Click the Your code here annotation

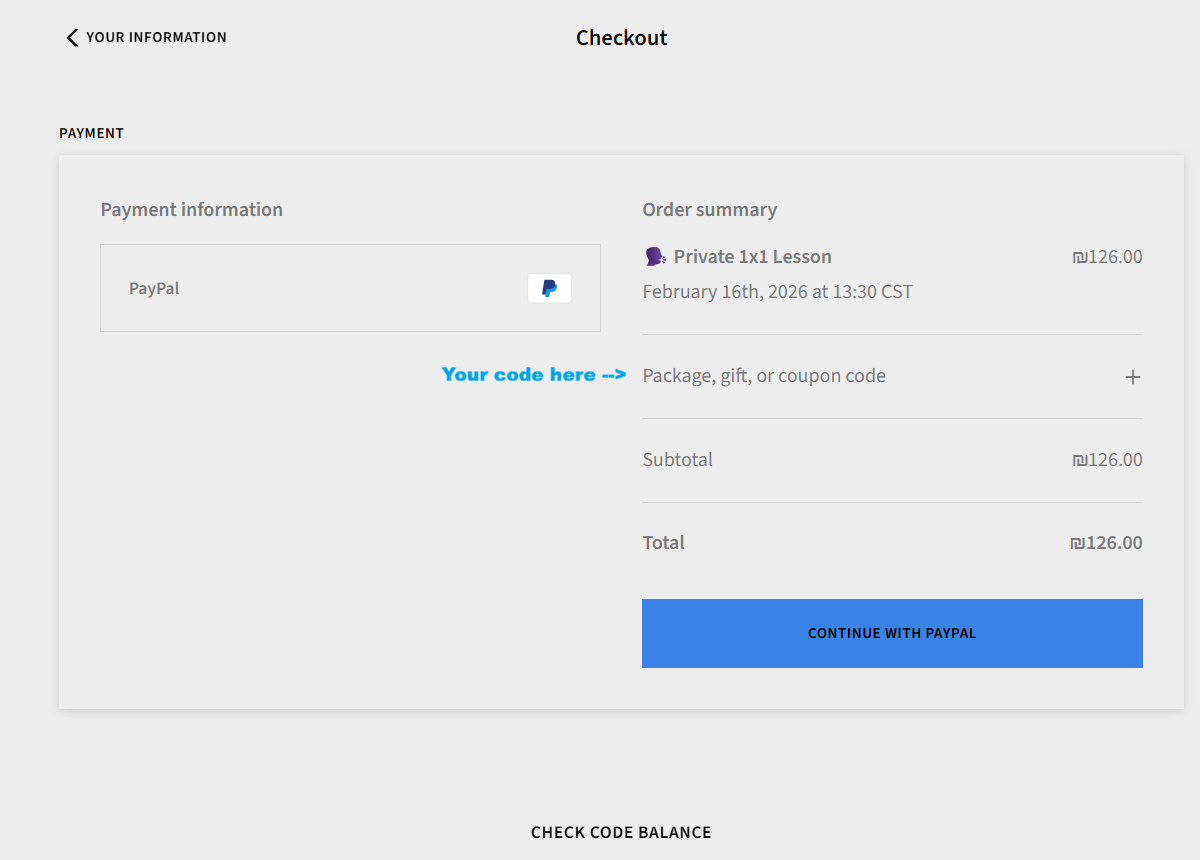click(x=533, y=374)
